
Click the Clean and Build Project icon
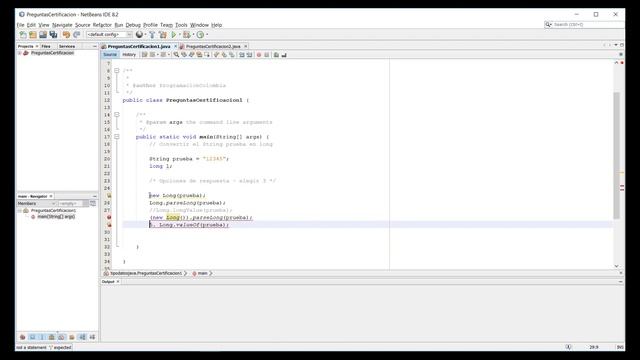tap(163, 35)
